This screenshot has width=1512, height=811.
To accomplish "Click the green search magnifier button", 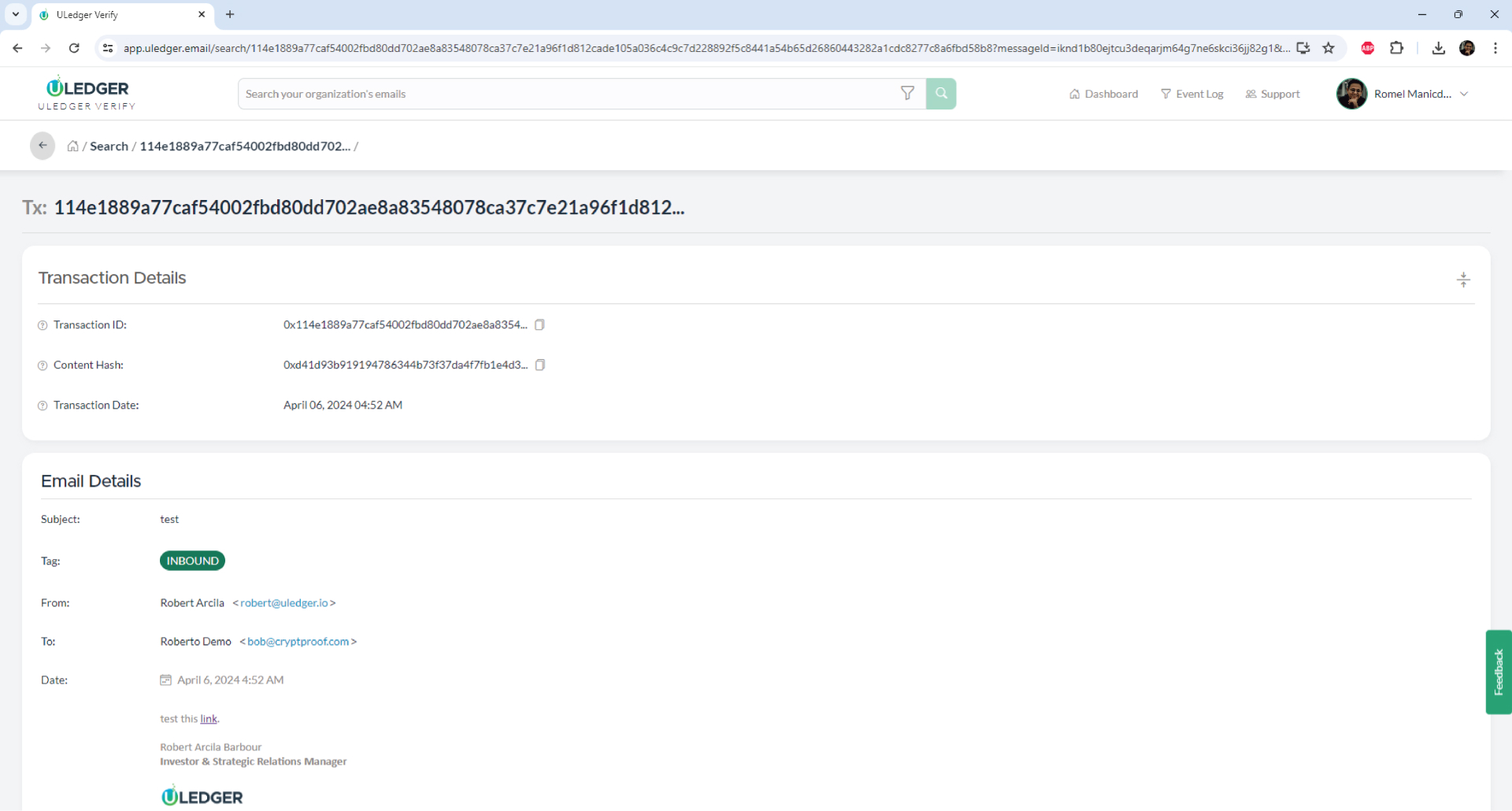I will [x=941, y=94].
